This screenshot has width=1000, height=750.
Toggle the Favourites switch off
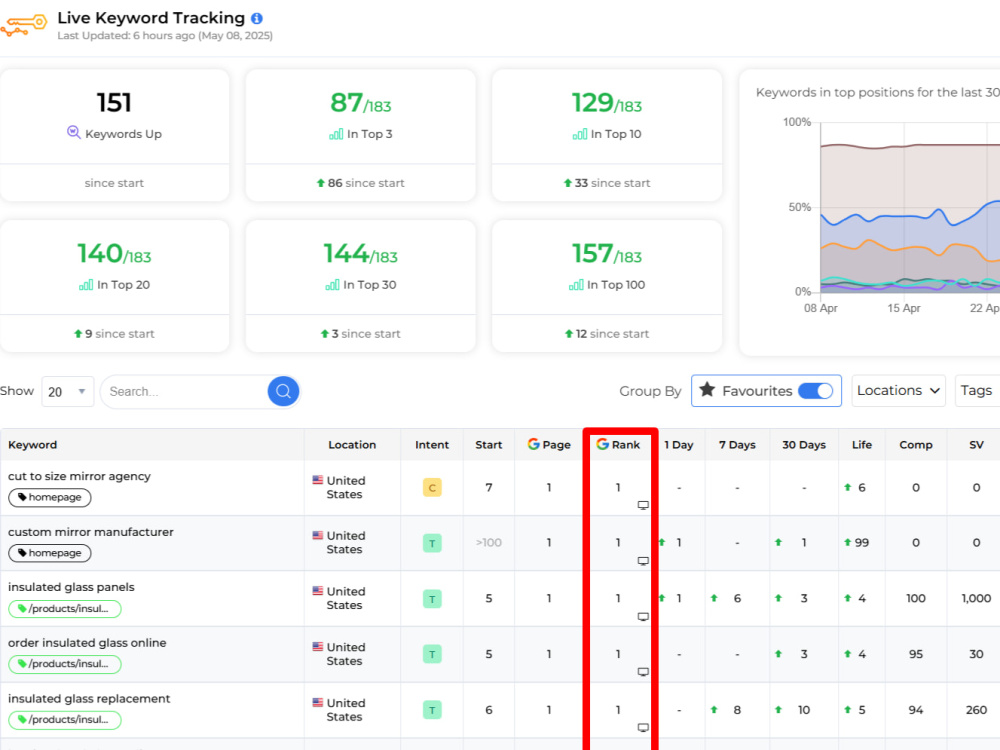[x=816, y=390]
